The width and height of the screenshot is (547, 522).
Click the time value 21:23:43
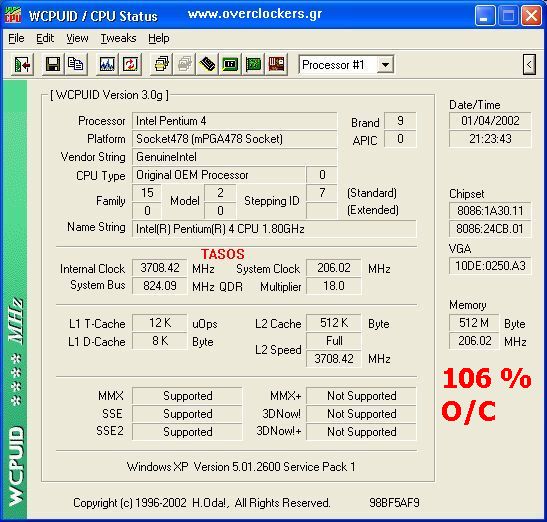tap(490, 139)
